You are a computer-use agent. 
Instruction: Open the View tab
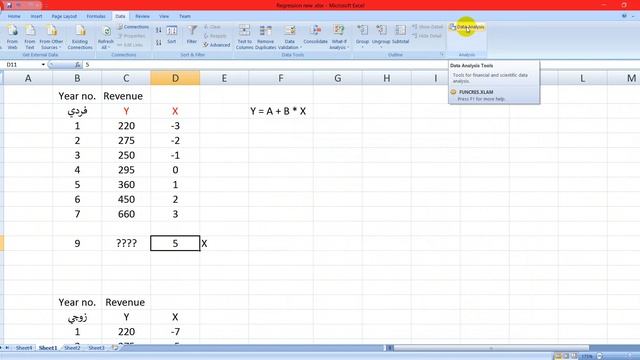164,16
